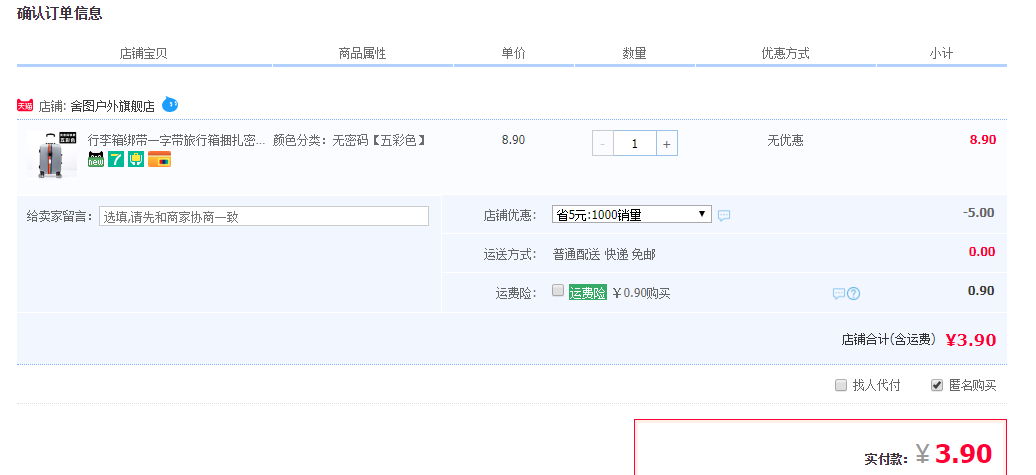Image resolution: width=1036 pixels, height=475 pixels.
Task: Open the product title link 行李箱绑带一字带旅行箱捆扎密...
Action: [176, 141]
